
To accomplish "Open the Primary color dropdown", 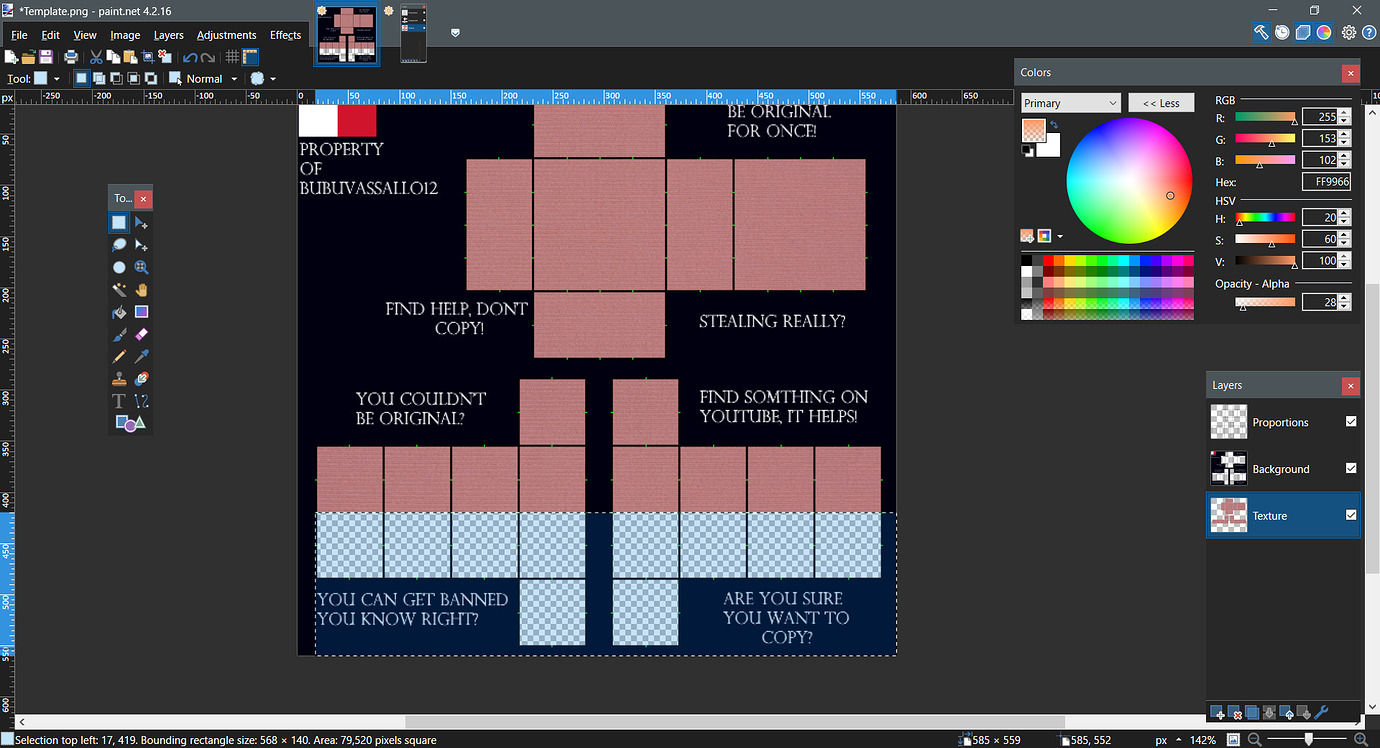I will pyautogui.click(x=1069, y=102).
